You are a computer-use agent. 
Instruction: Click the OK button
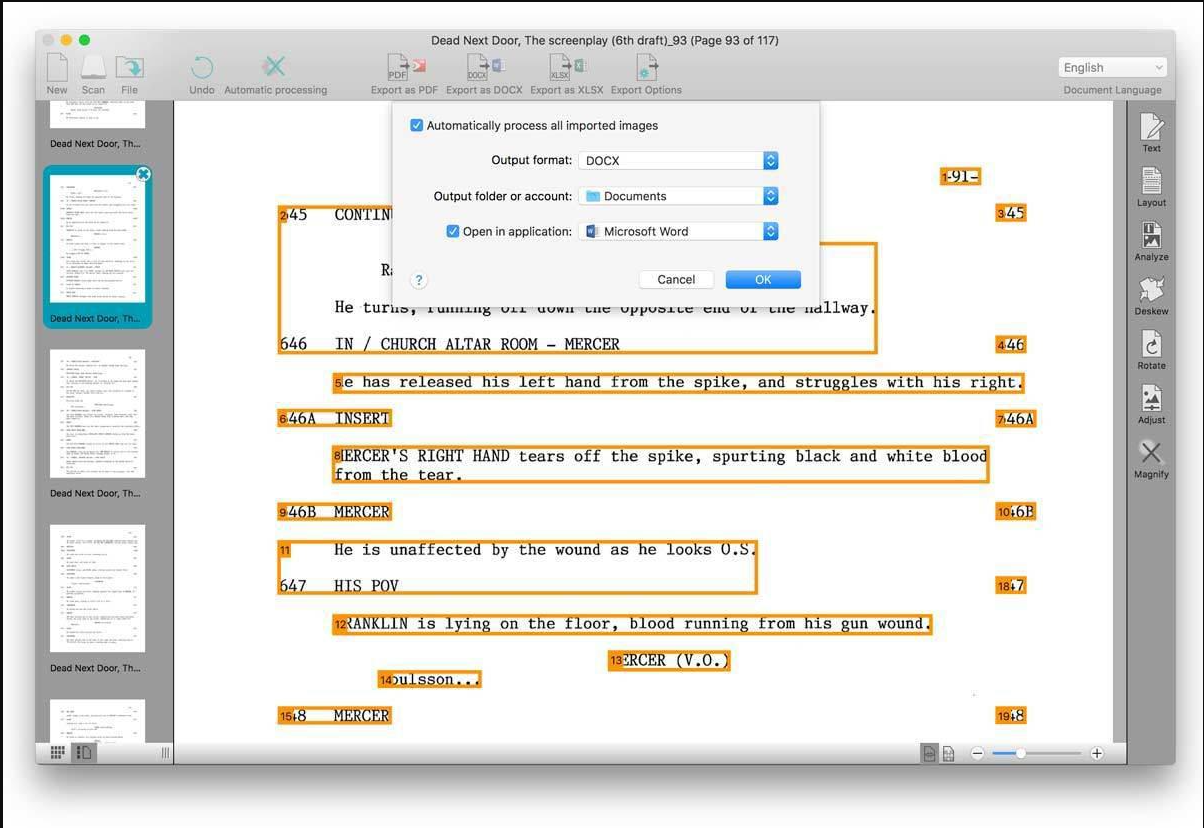[x=763, y=280]
